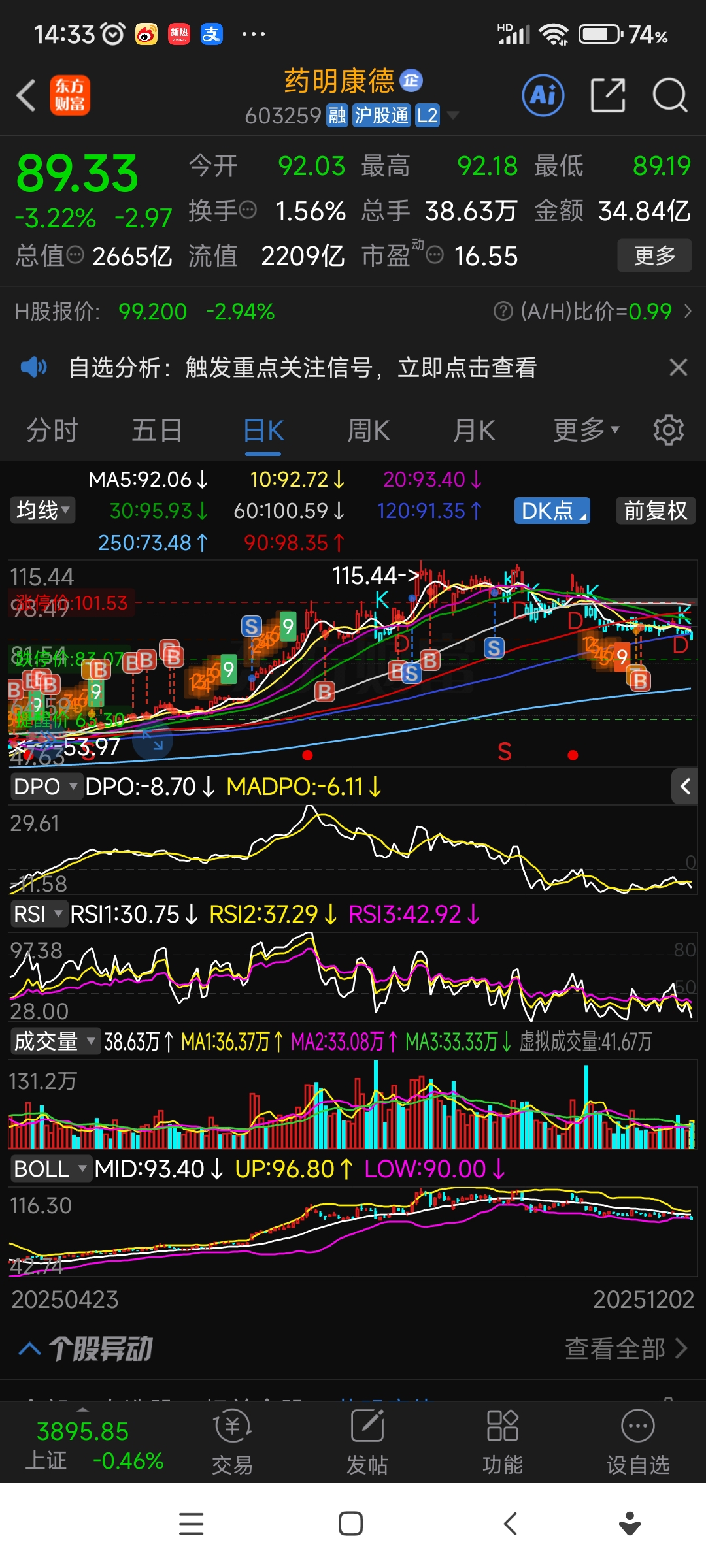This screenshot has width=706, height=1568.
Task: Switch to 五日 tab
Action: 157,431
